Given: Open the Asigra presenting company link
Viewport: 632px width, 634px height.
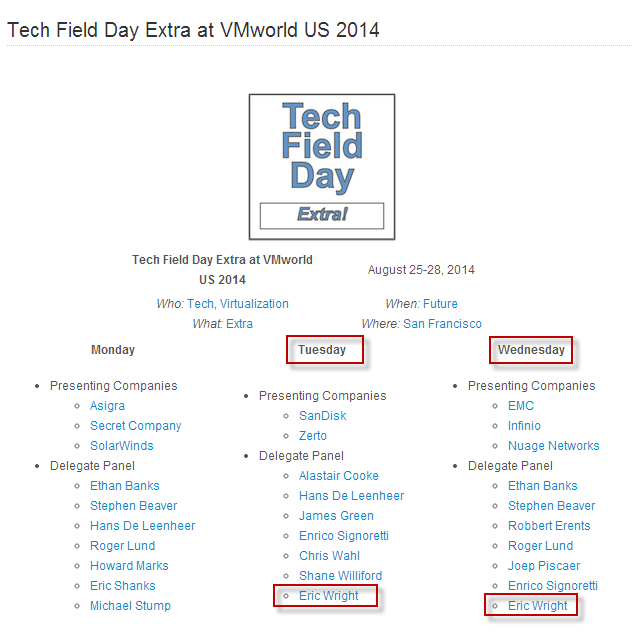Looking at the screenshot, I should coord(107,406).
